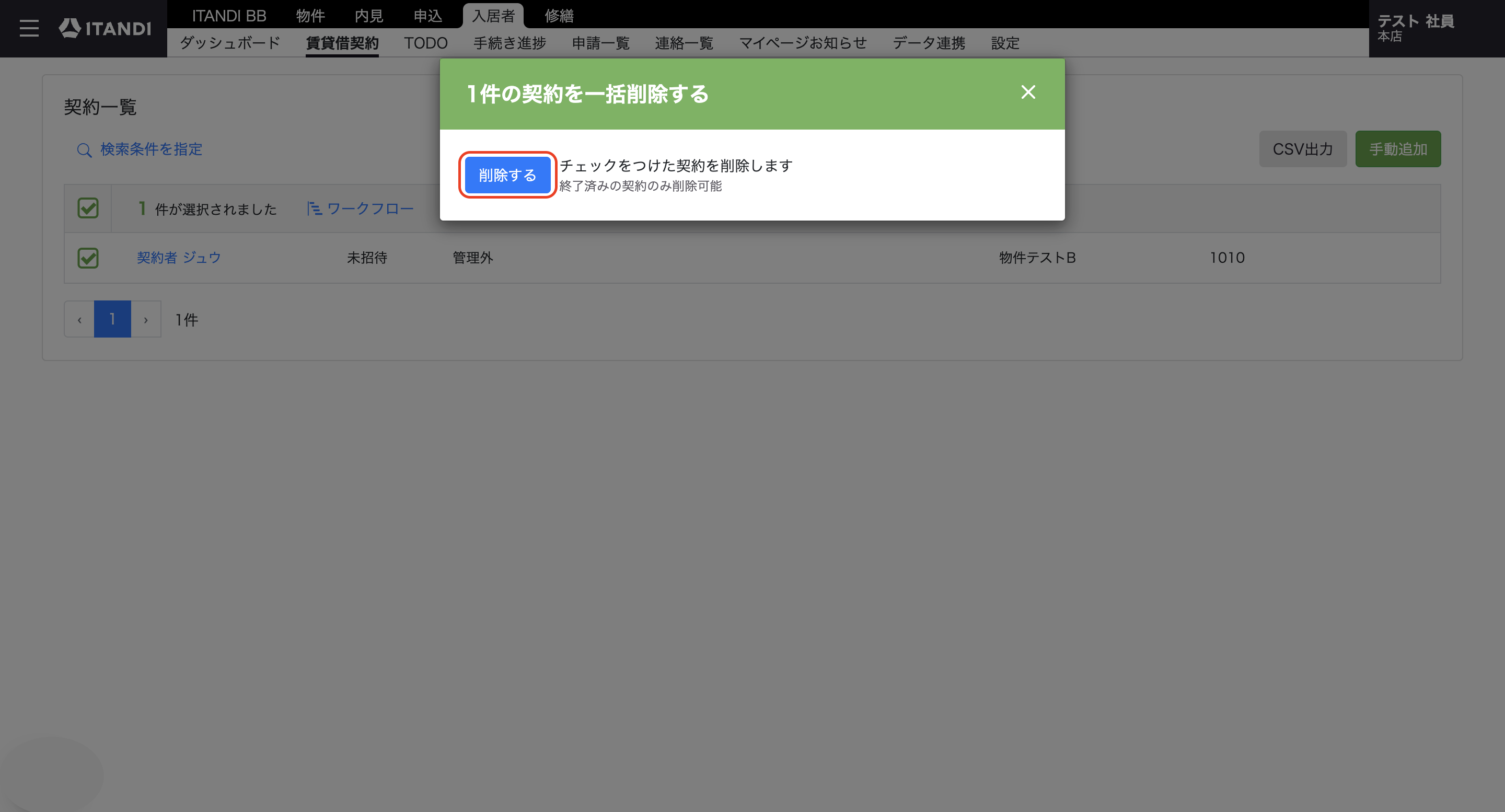
Task: Open the 申請一覧 menu
Action: [x=600, y=43]
